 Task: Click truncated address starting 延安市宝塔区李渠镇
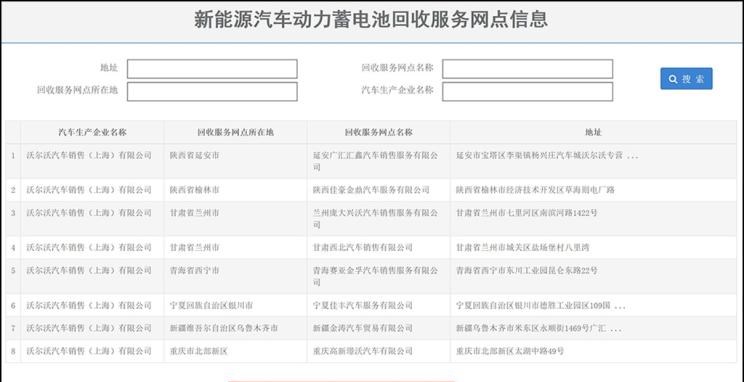point(547,155)
